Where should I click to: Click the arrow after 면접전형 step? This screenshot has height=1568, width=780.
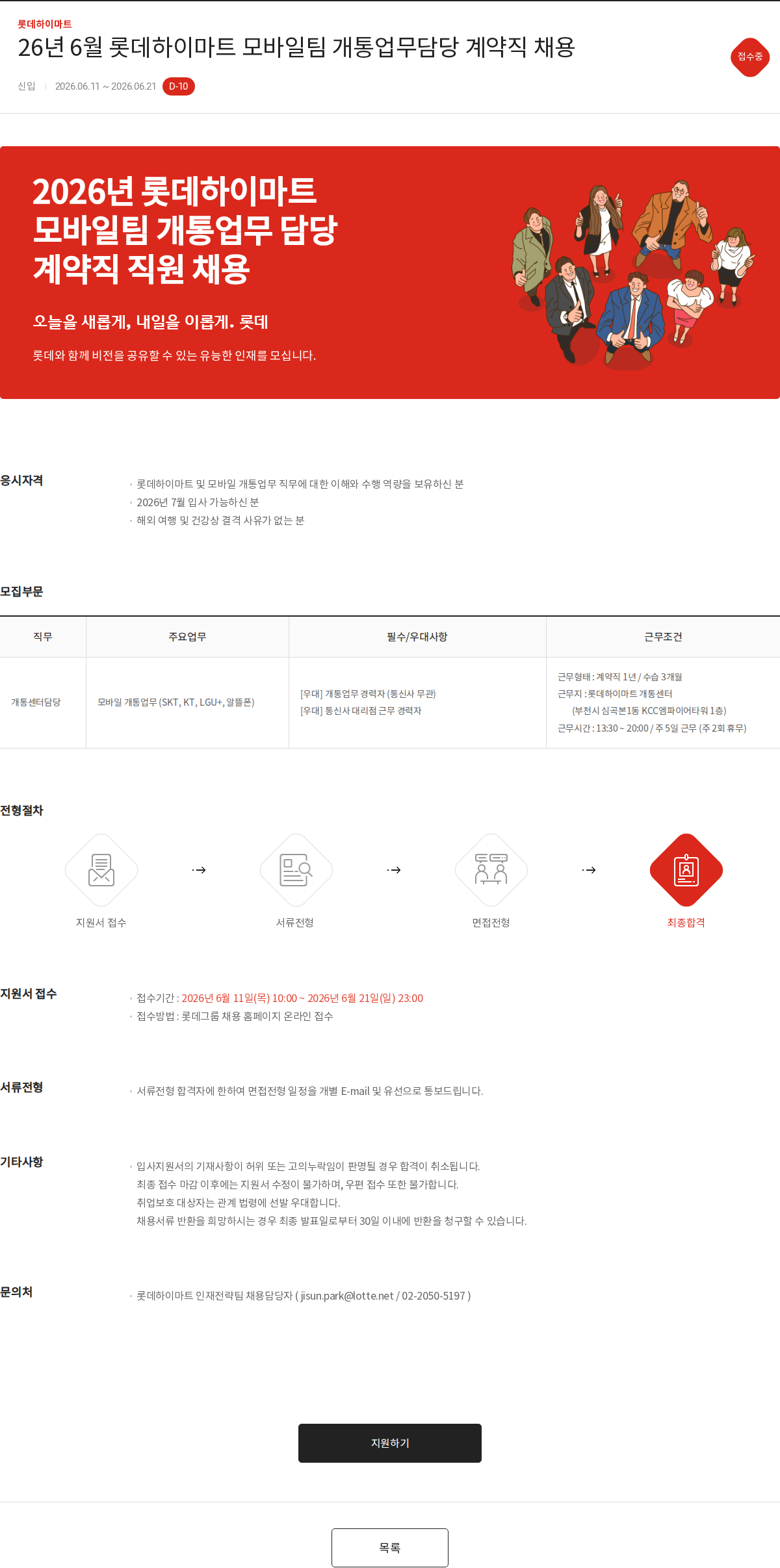[589, 870]
